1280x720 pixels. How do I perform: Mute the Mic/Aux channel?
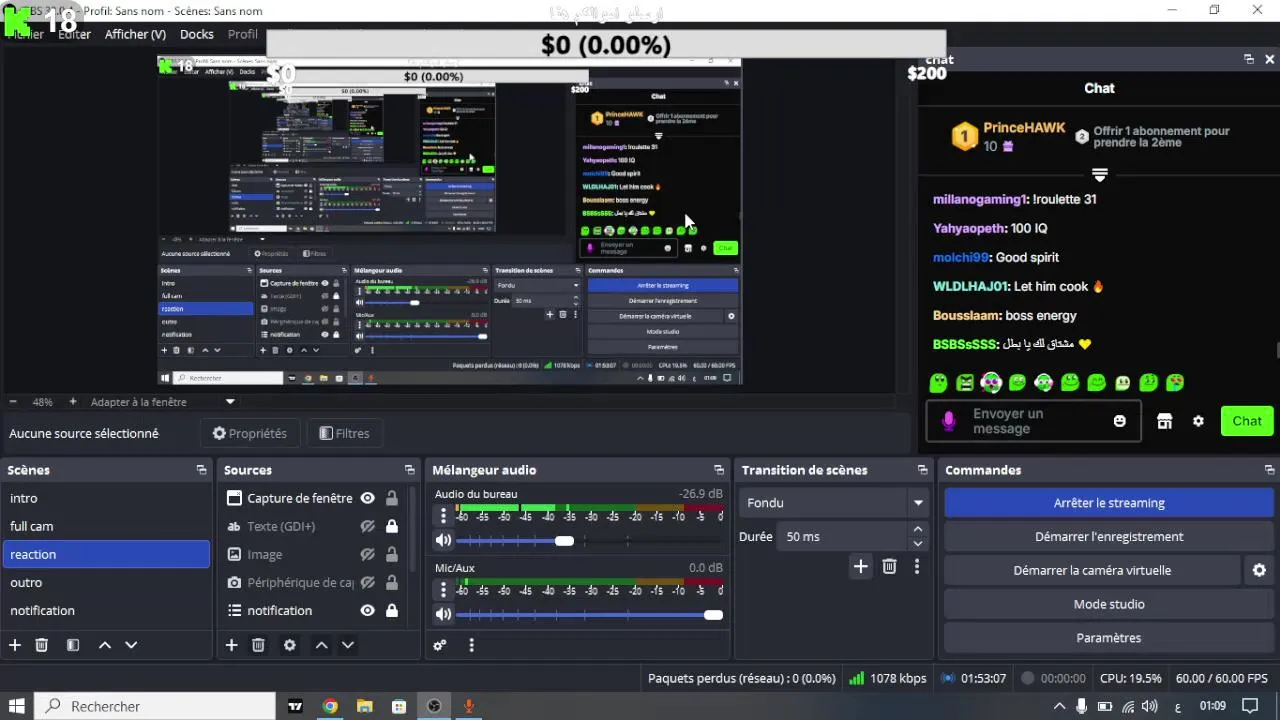[443, 614]
